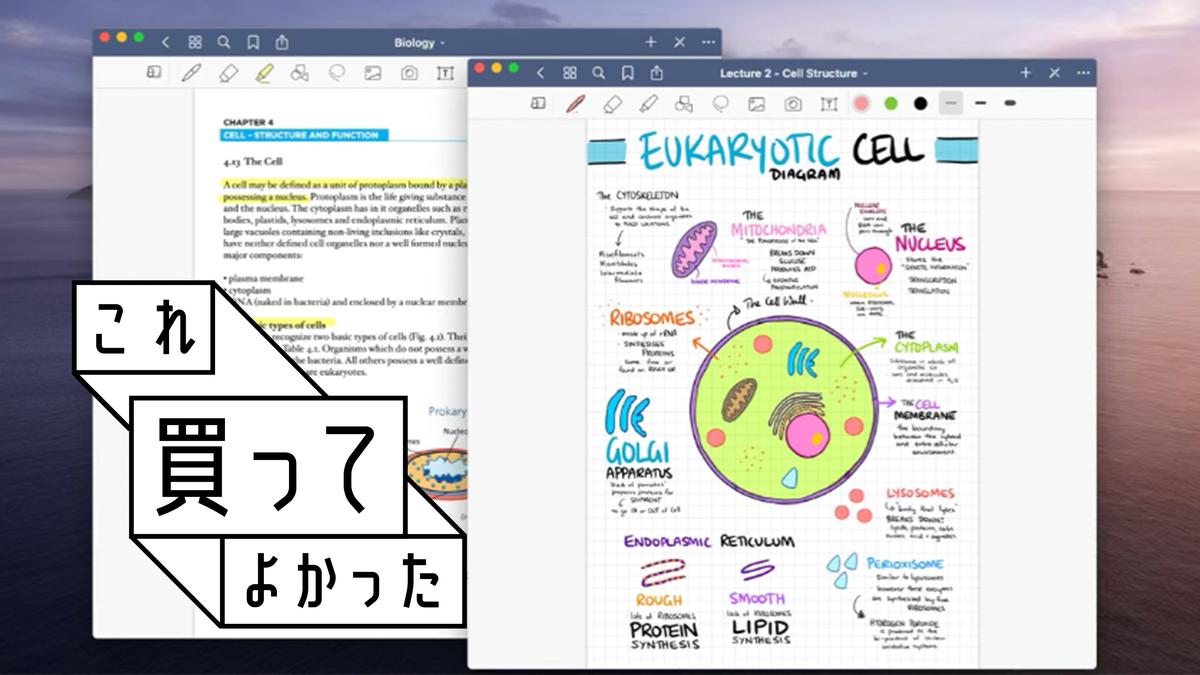
Task: Close the Biology document tab with X
Action: click(x=679, y=42)
